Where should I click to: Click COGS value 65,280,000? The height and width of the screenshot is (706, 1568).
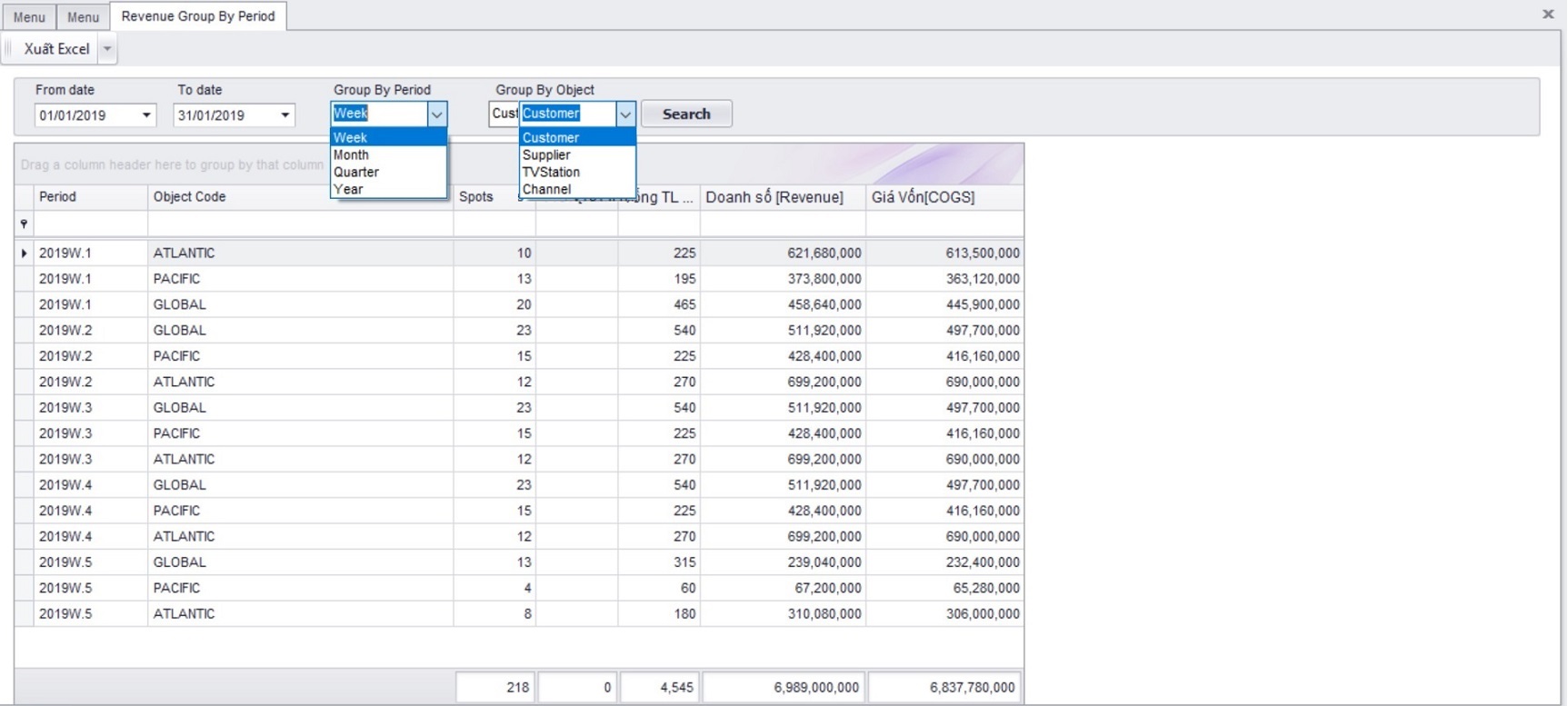pos(986,588)
